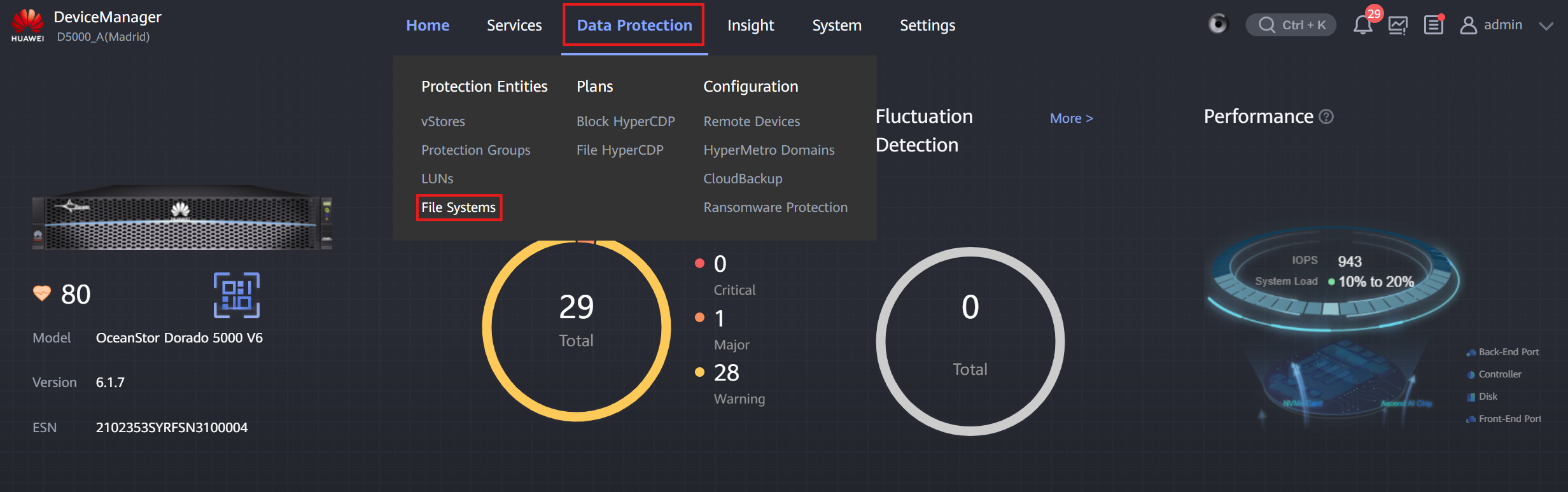Open the task list icon
1568x492 pixels.
[x=1433, y=25]
